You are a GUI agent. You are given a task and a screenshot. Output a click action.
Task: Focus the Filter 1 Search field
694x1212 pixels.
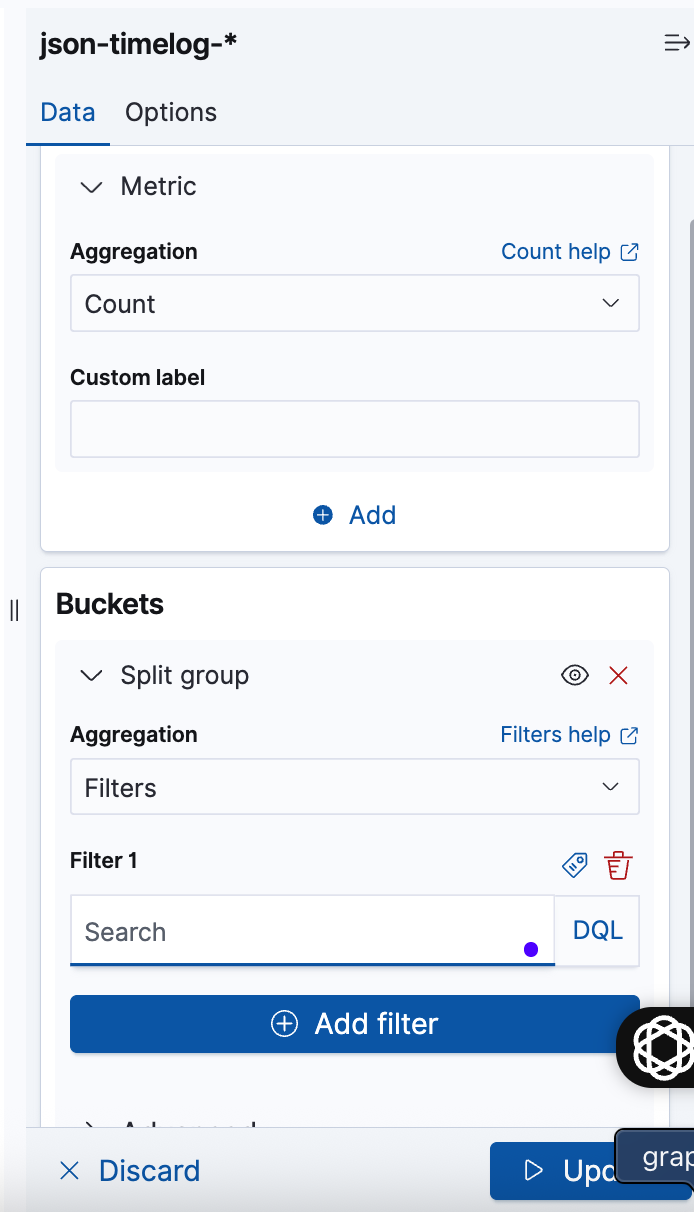(x=300, y=931)
